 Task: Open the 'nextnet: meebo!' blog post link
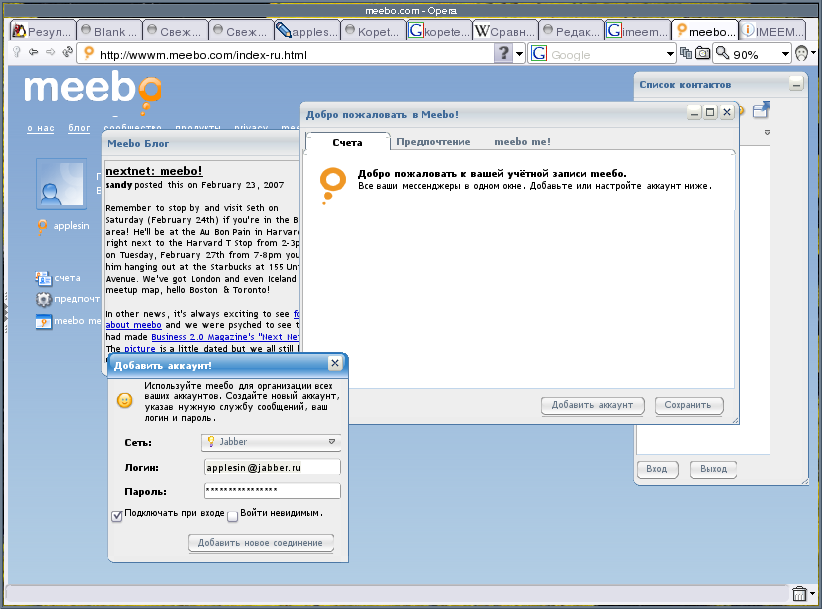click(154, 171)
